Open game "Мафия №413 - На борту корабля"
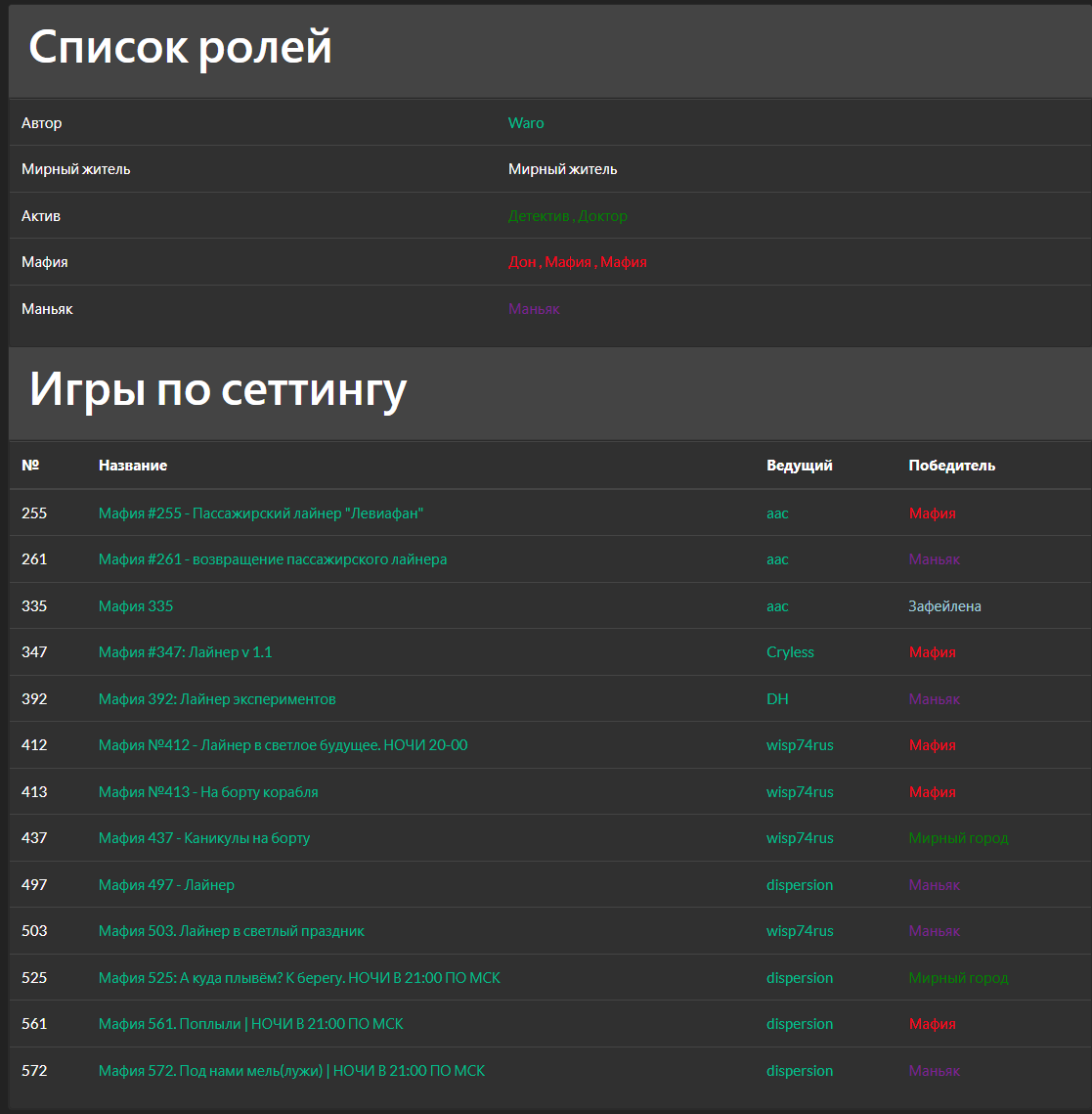1092x1114 pixels. pos(208,791)
